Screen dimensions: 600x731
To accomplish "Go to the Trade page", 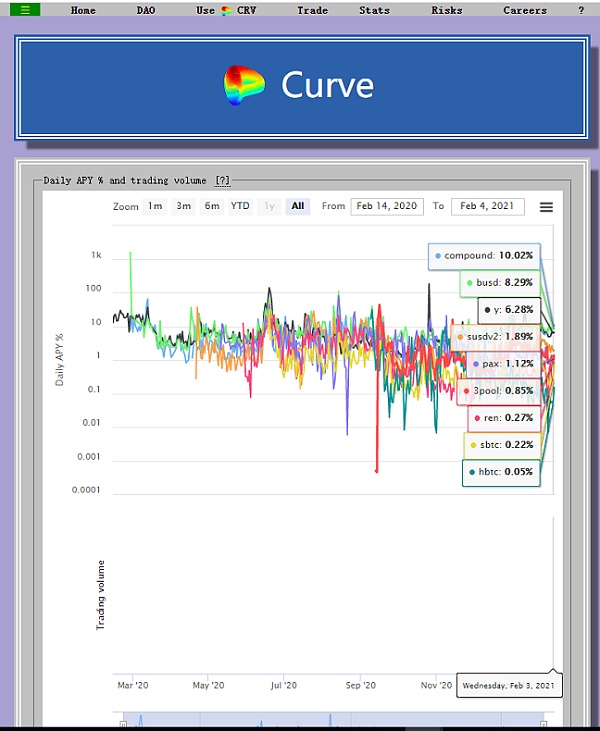I will 312,10.
